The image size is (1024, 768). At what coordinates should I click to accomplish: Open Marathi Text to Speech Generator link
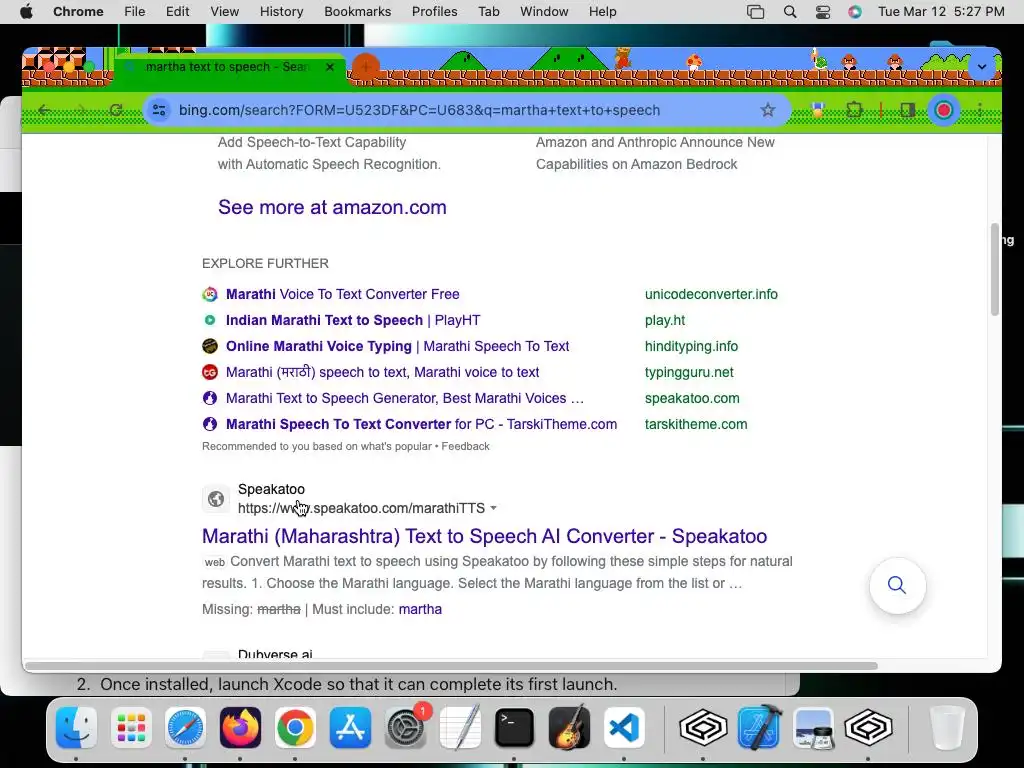[x=405, y=398]
